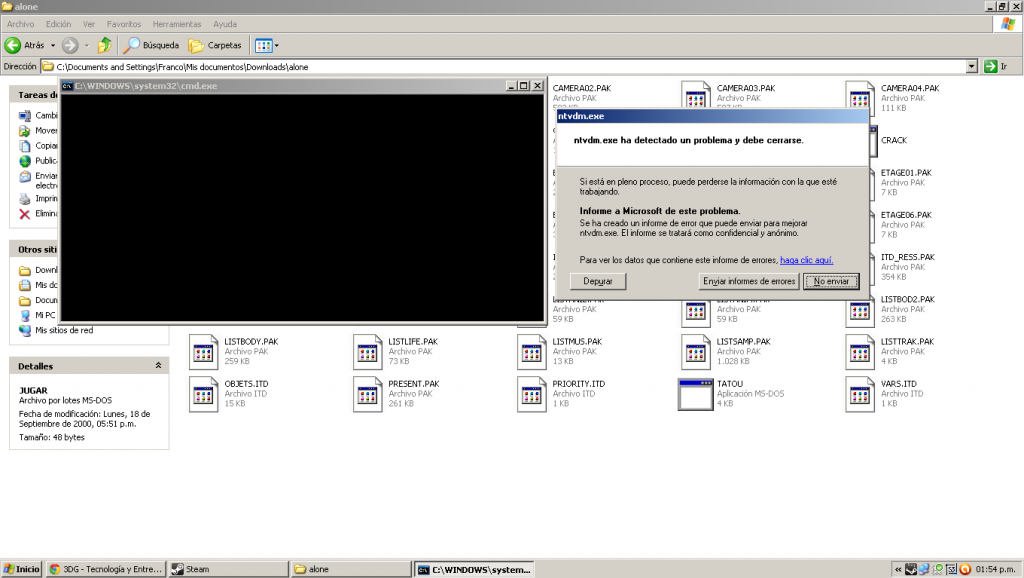
Task: Select the LISTMUS.PAK file icon
Action: 532,351
